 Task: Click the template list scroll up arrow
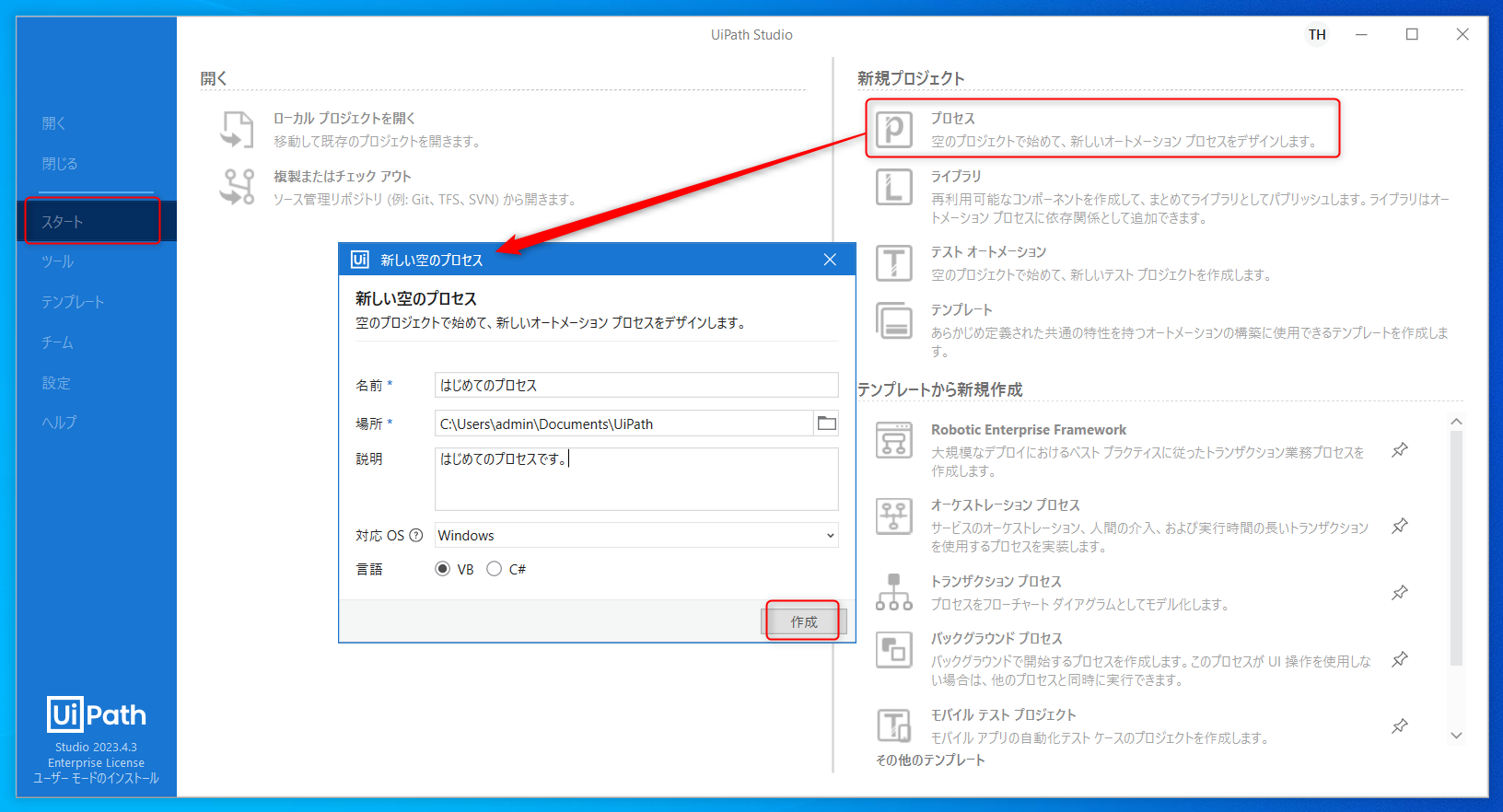(x=1456, y=422)
